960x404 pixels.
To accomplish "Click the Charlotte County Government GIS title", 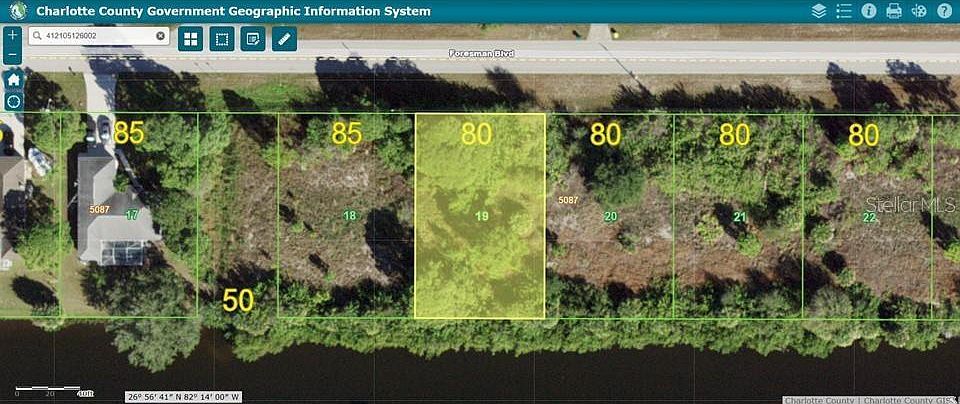I will click(x=233, y=11).
